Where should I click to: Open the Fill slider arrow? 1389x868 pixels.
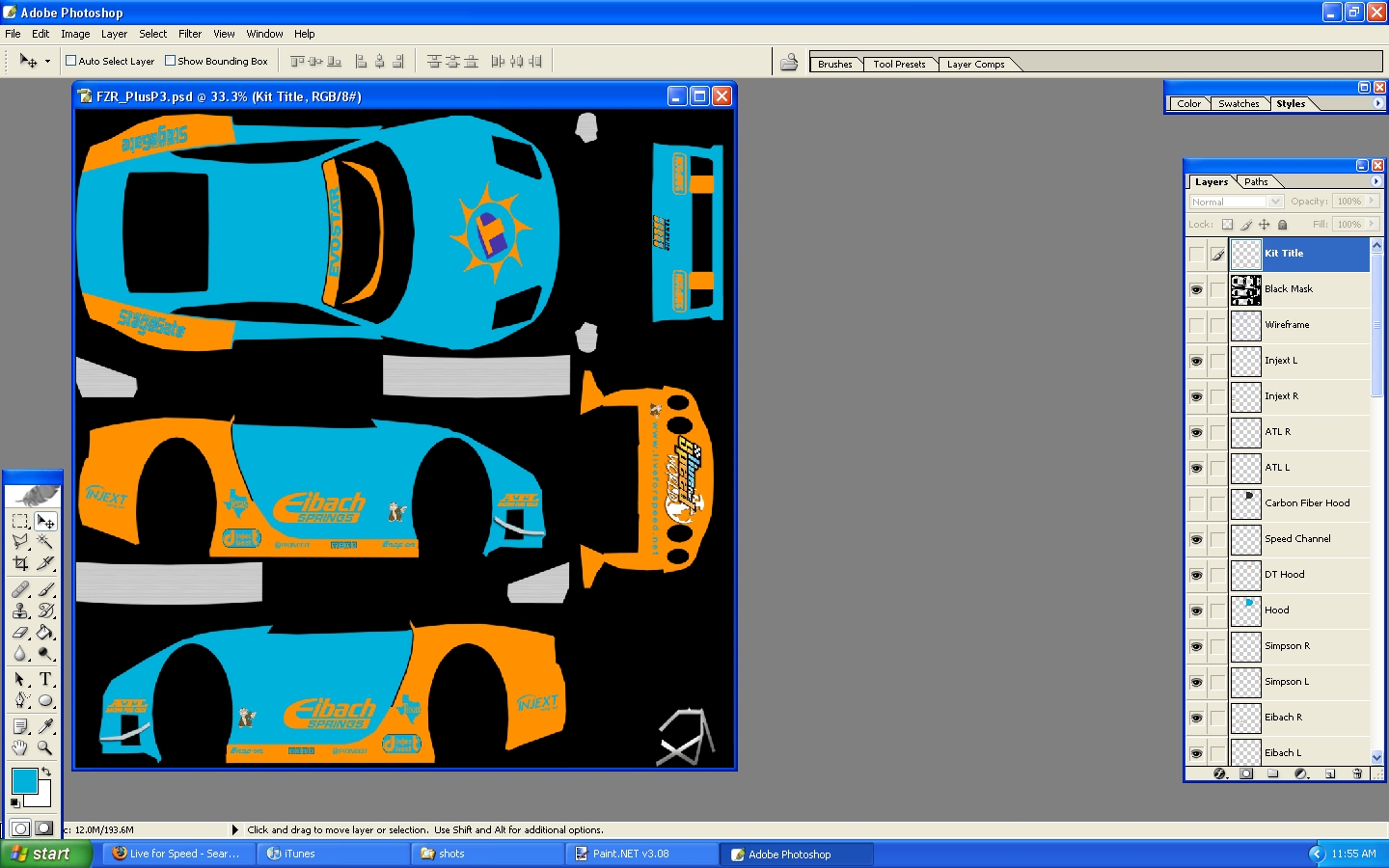[1372, 224]
